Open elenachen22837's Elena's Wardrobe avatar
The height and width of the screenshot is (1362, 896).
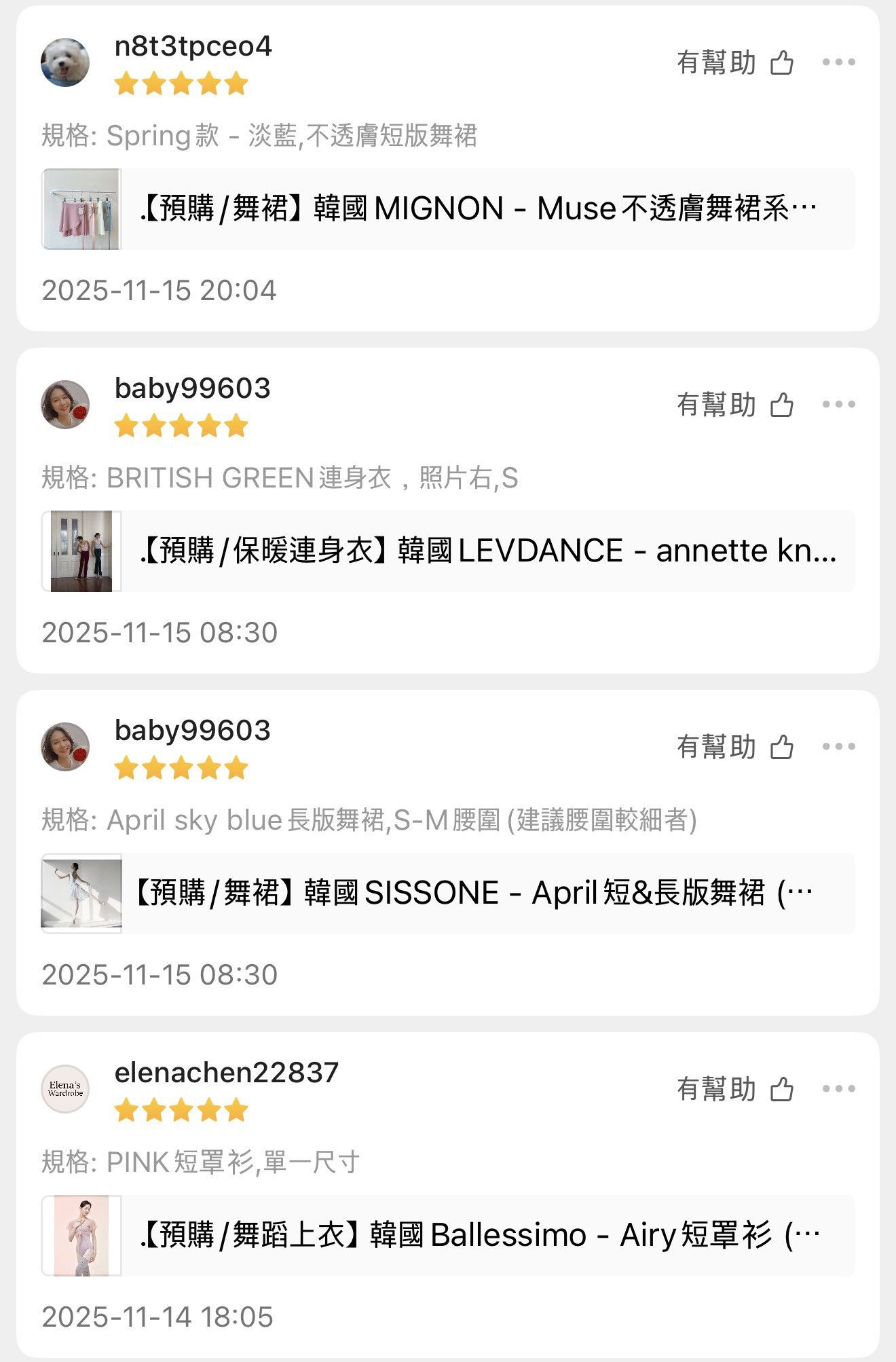point(65,1089)
